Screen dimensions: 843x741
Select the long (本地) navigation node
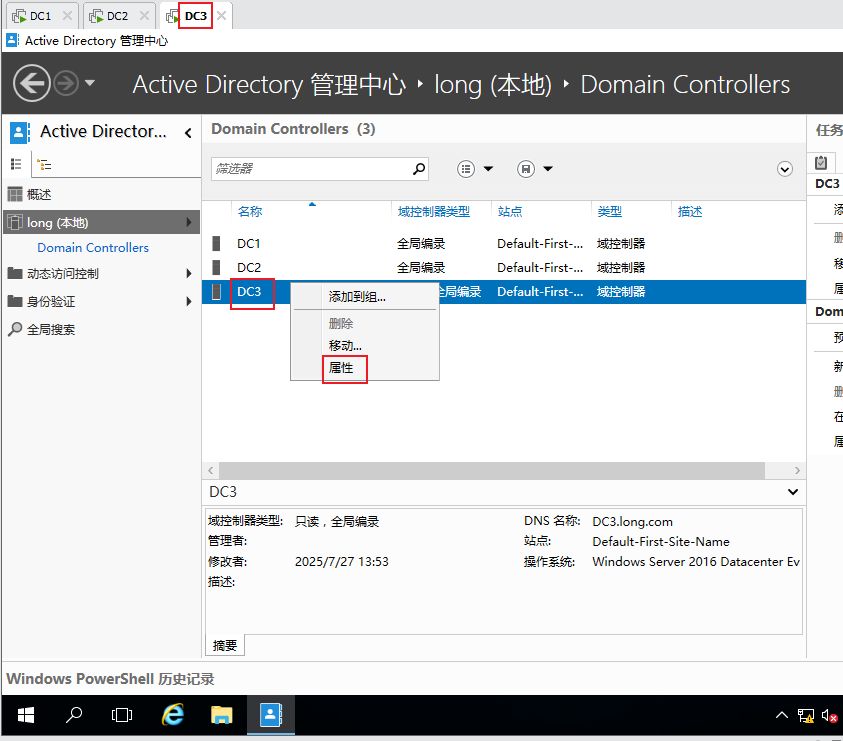101,222
